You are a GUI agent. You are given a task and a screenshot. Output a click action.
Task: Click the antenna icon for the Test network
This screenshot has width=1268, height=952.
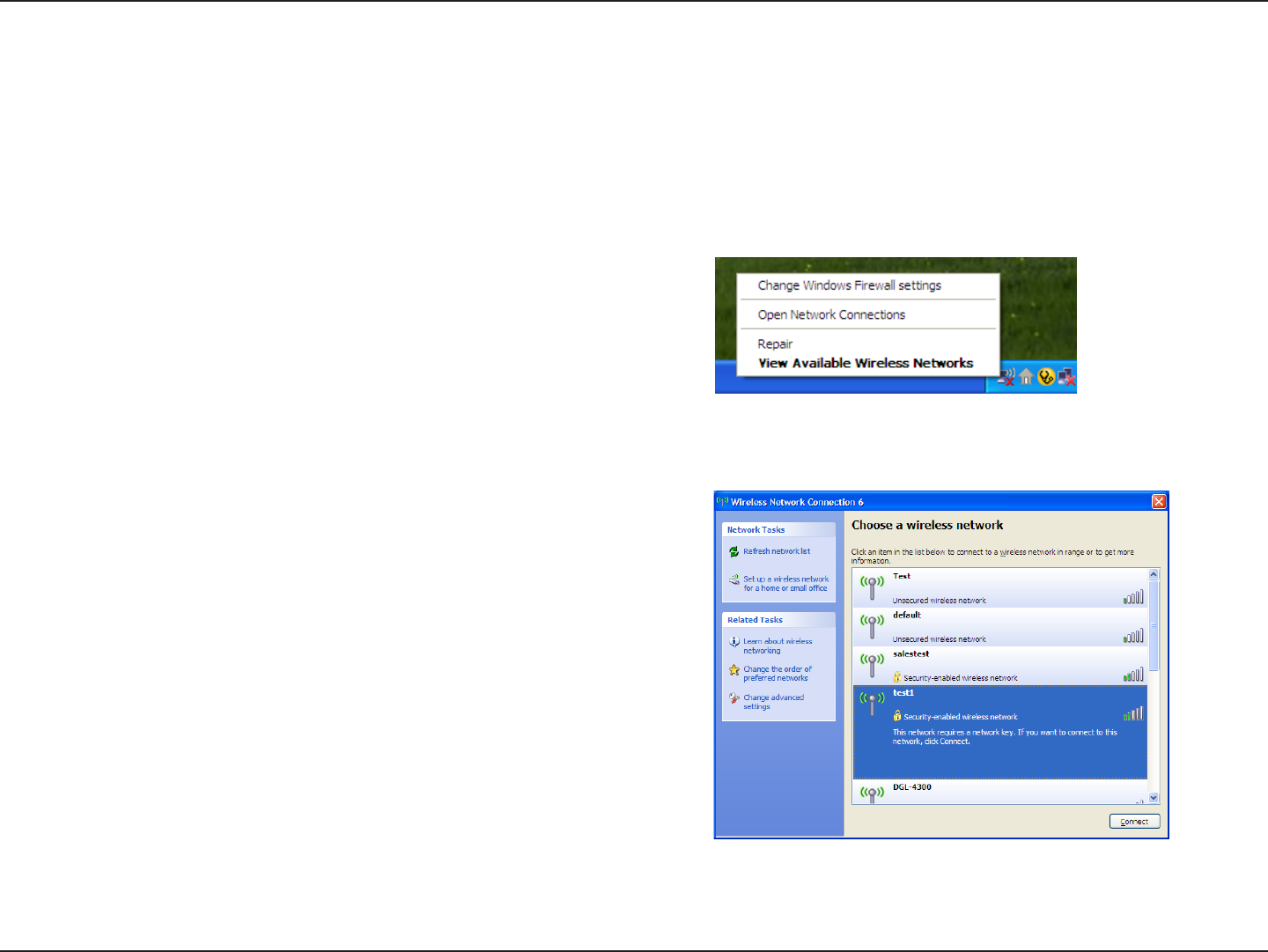(872, 587)
